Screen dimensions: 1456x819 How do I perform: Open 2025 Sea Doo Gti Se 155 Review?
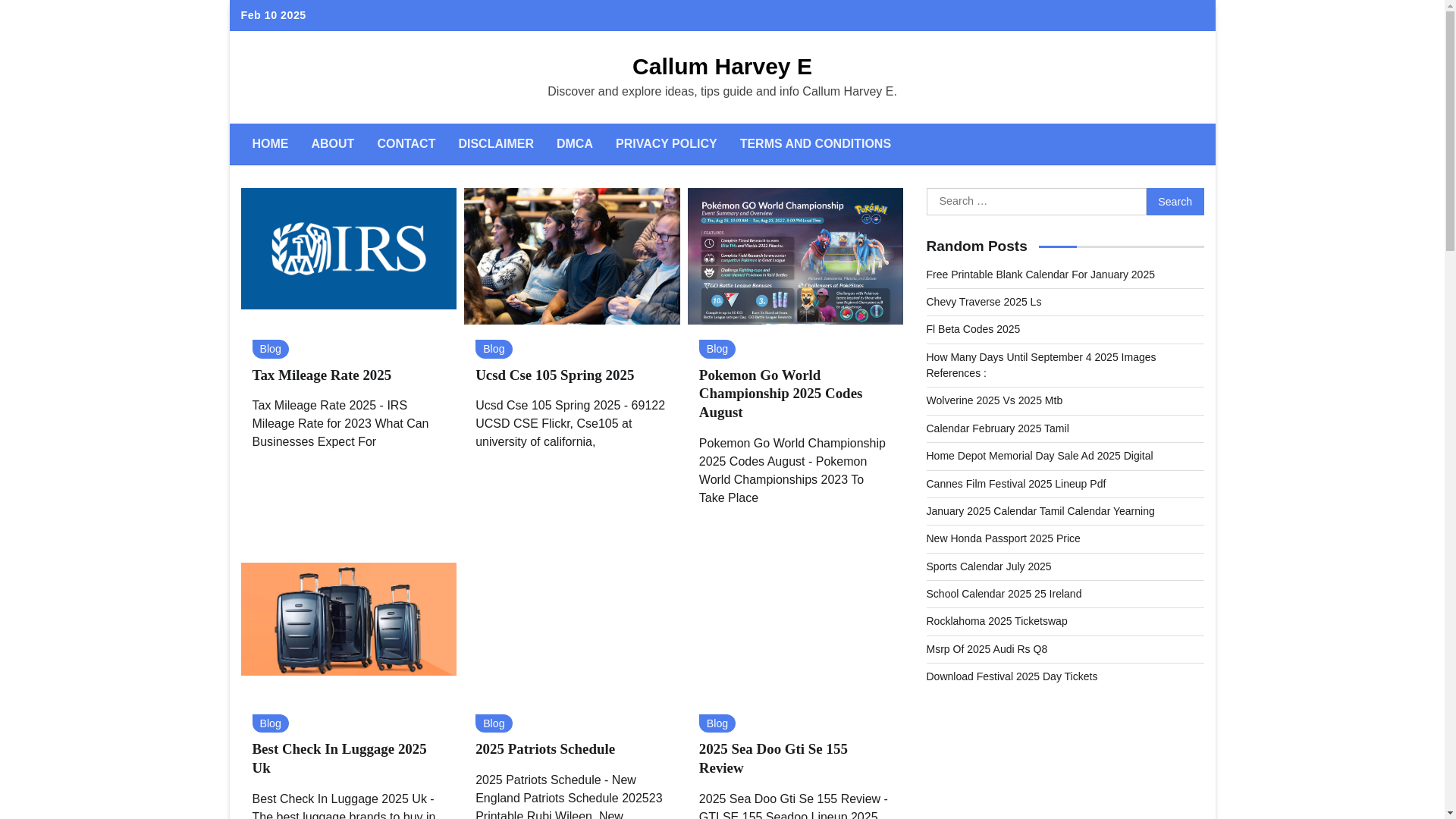tap(773, 758)
